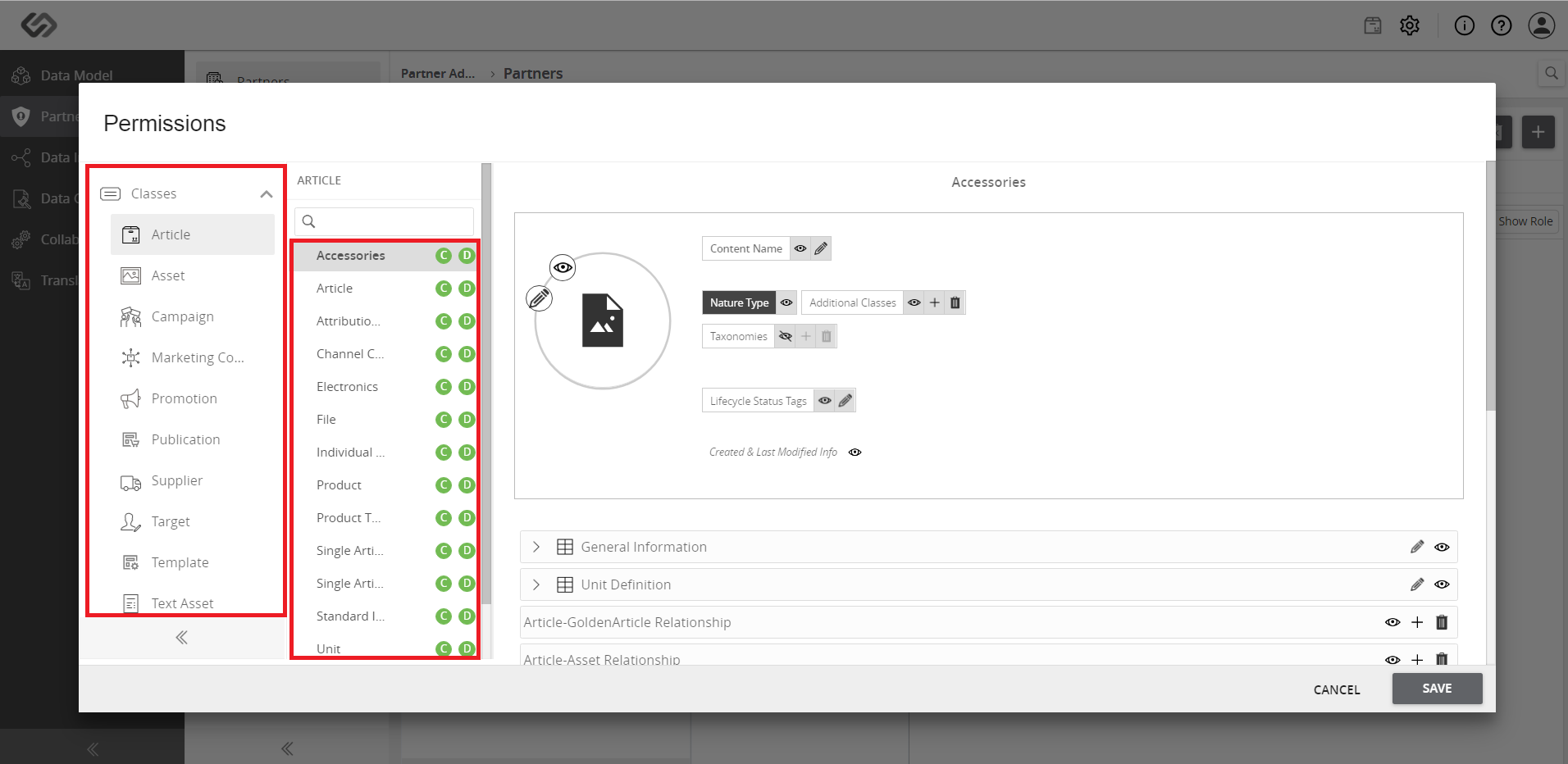
Task: Click the Accessories document thumbnail
Action: [603, 321]
